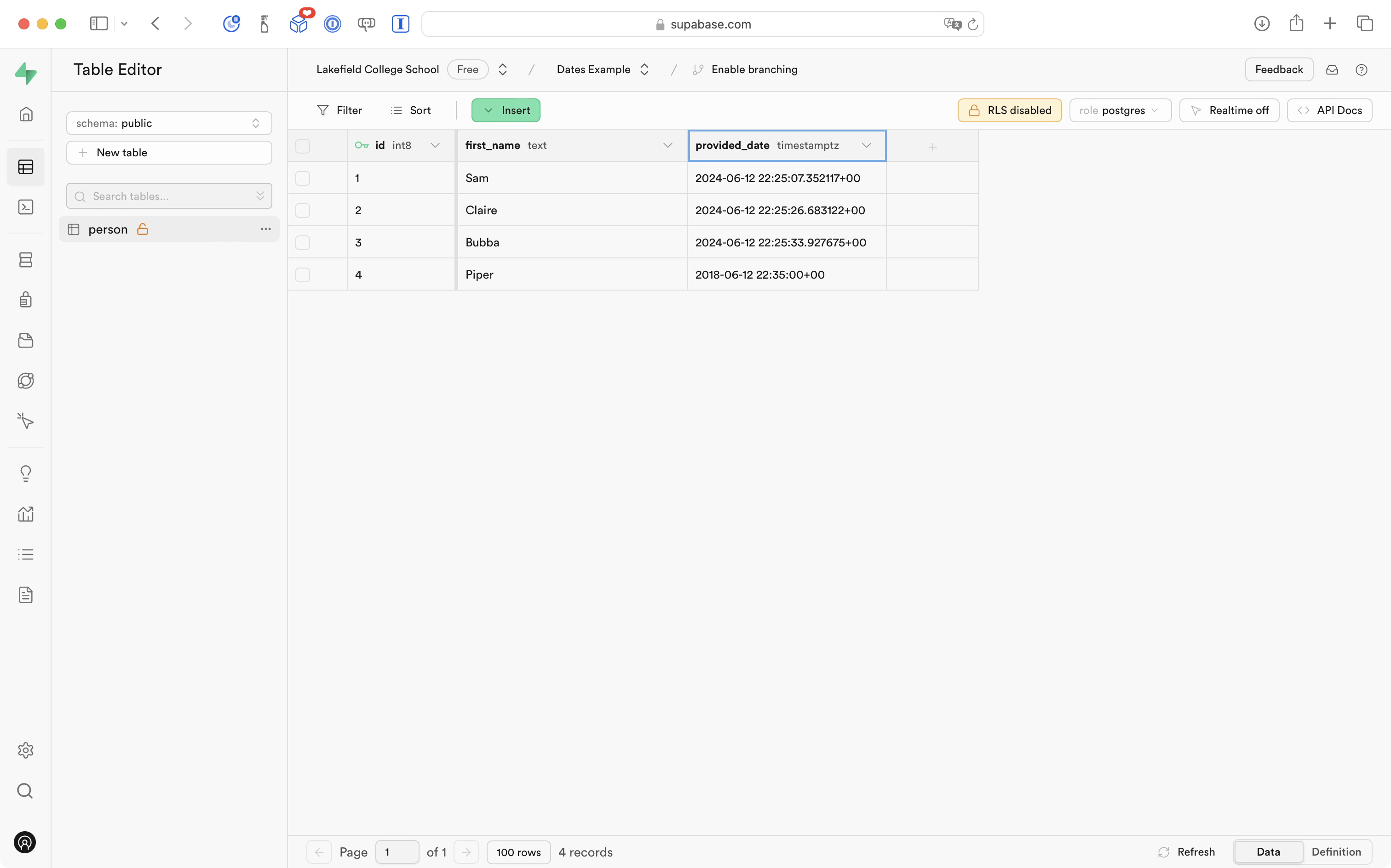Viewport: 1391px width, 868px height.
Task: Open the Edge Functions icon in sidebar
Action: coord(26,381)
